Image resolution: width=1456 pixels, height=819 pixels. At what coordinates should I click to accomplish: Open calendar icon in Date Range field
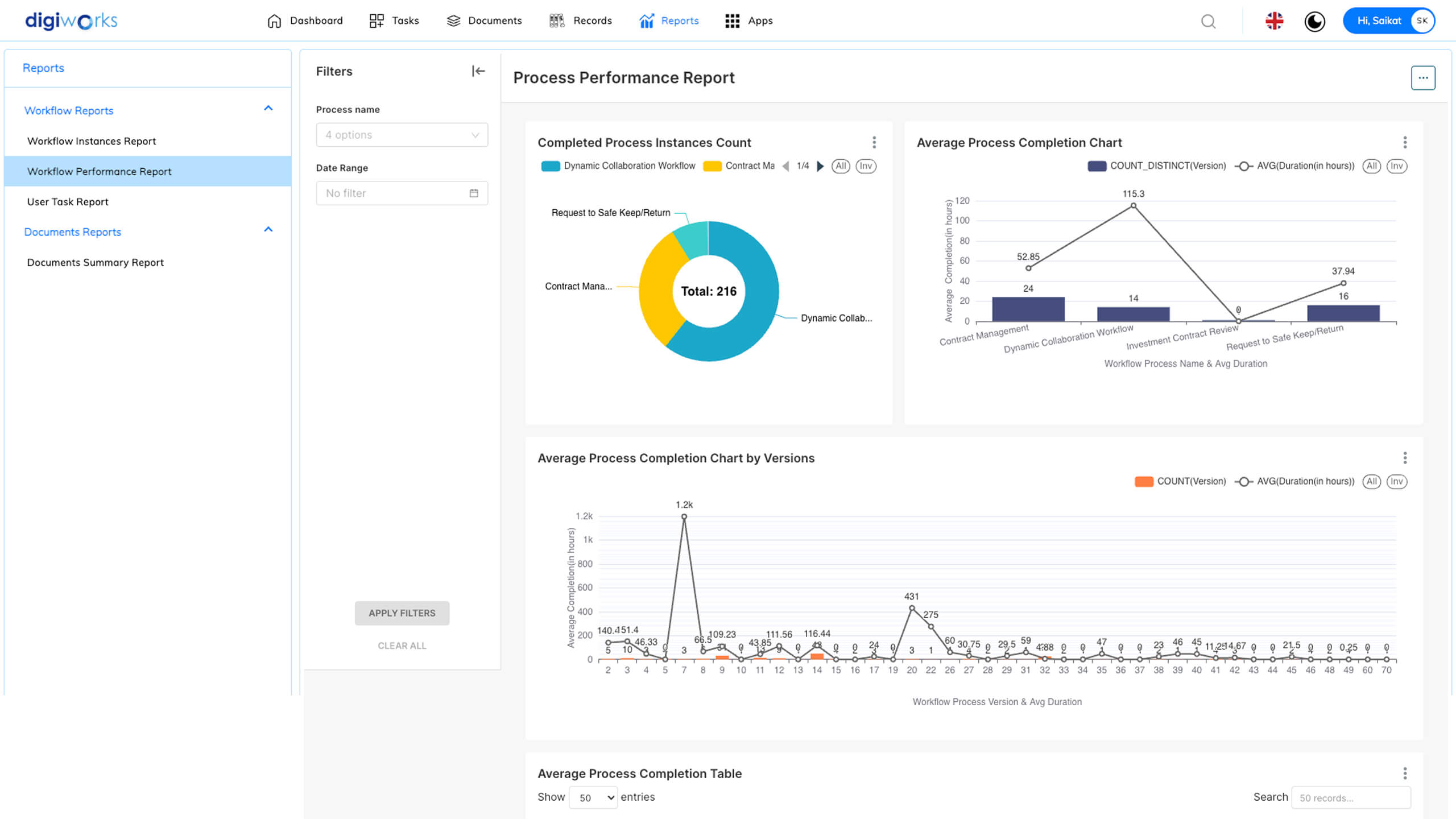[x=474, y=193]
